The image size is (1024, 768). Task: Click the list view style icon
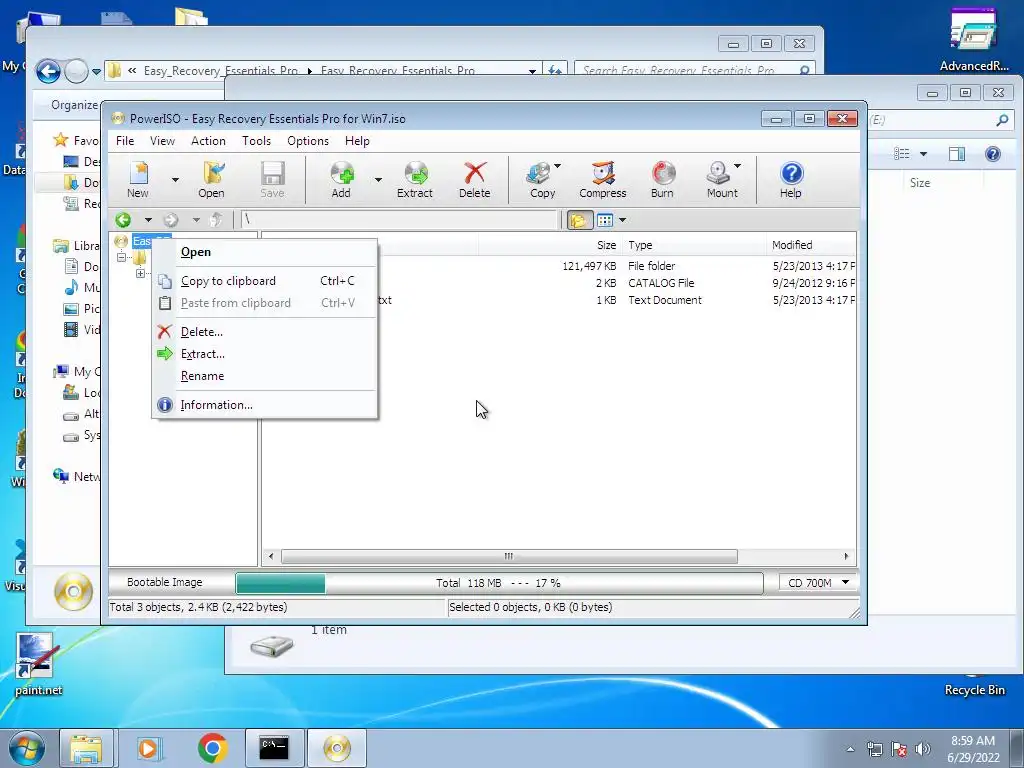605,220
